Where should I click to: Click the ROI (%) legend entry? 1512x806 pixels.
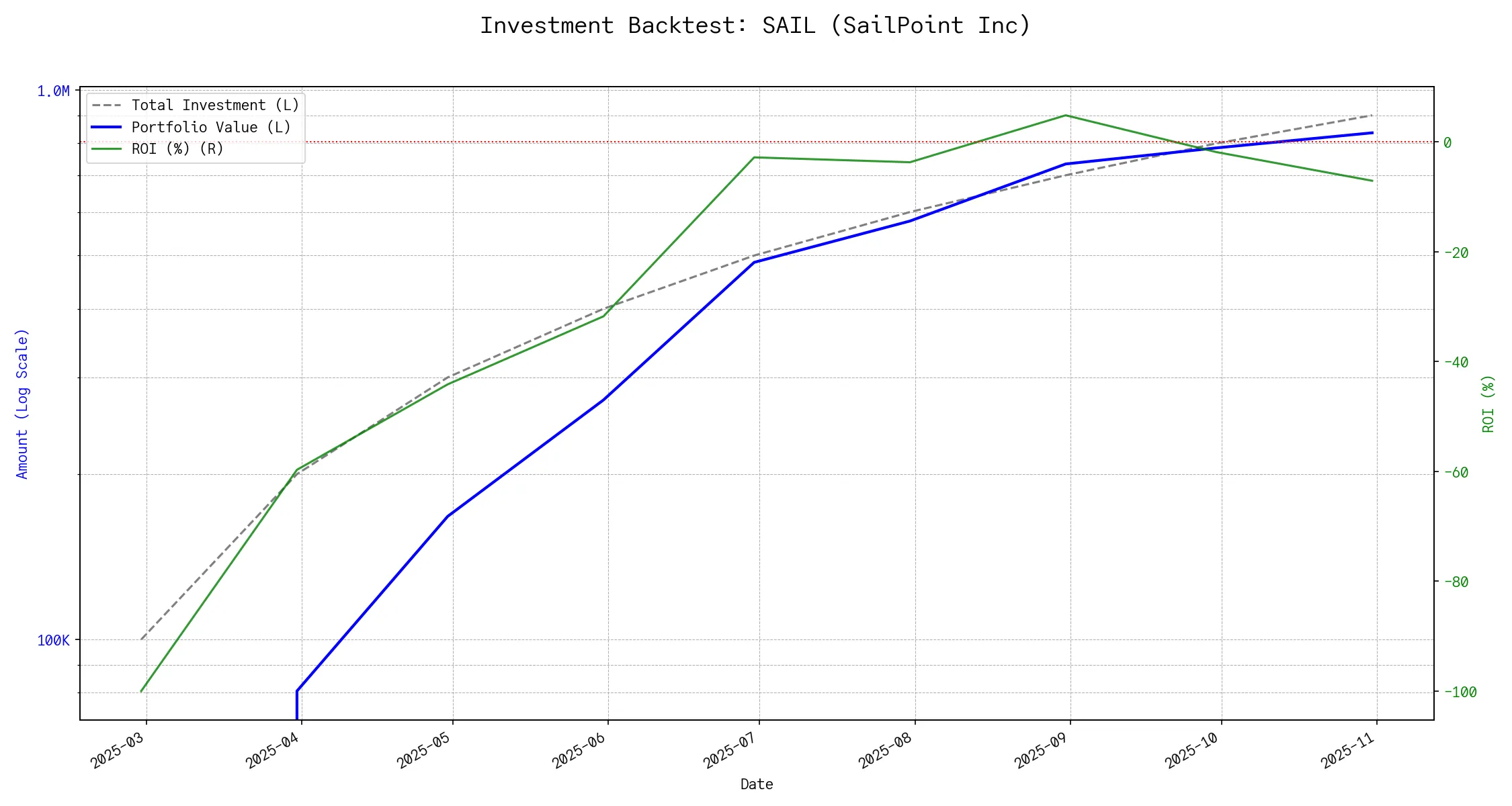(177, 149)
